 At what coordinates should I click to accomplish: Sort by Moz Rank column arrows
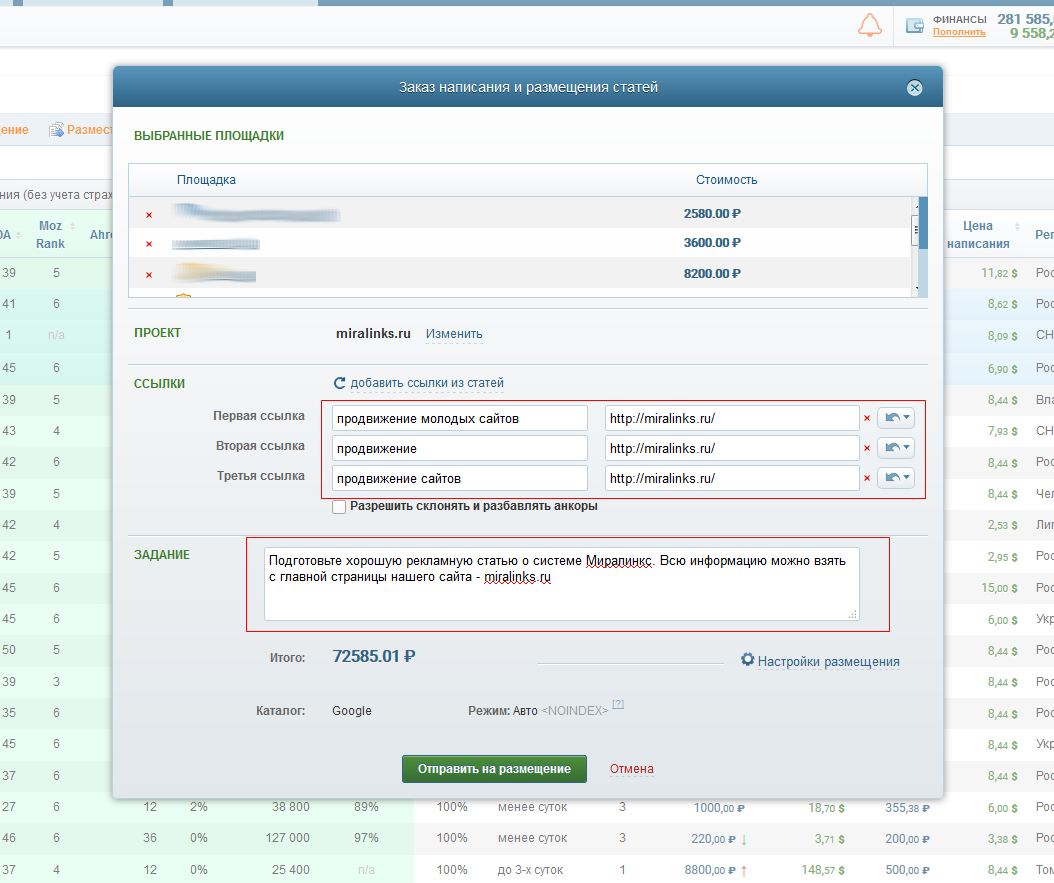click(x=73, y=226)
